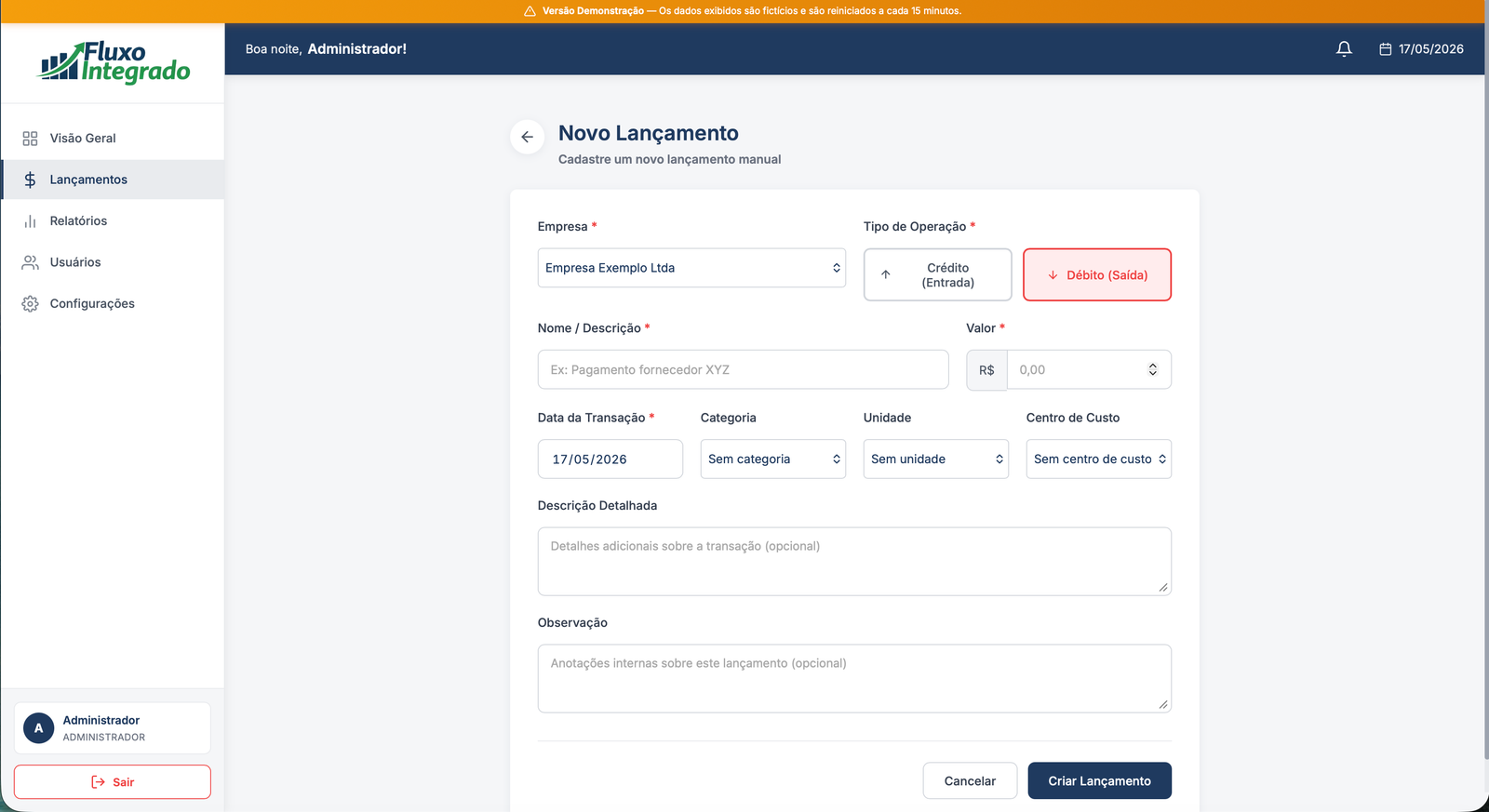Focus the Descrição Detalhada textarea
The height and width of the screenshot is (812, 1489).
854,561
